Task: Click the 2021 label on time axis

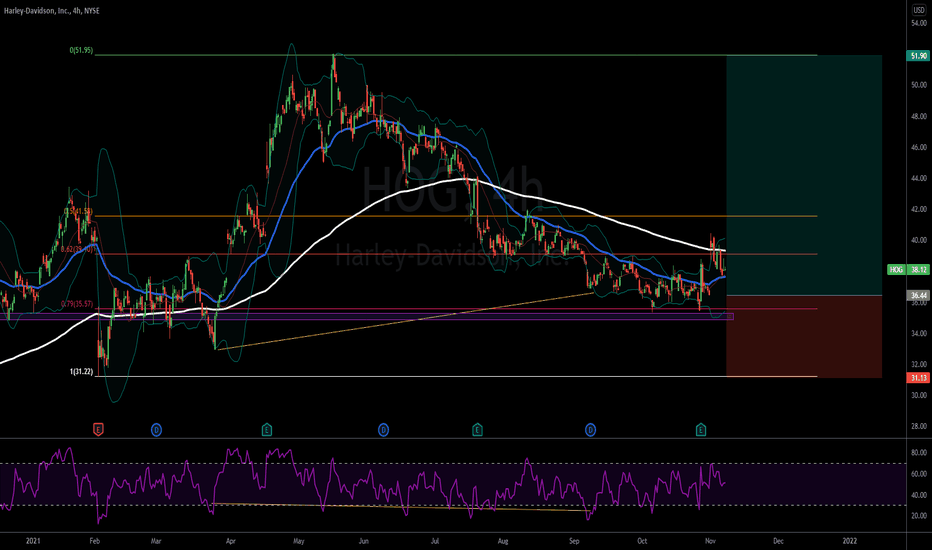Action: click(x=33, y=541)
